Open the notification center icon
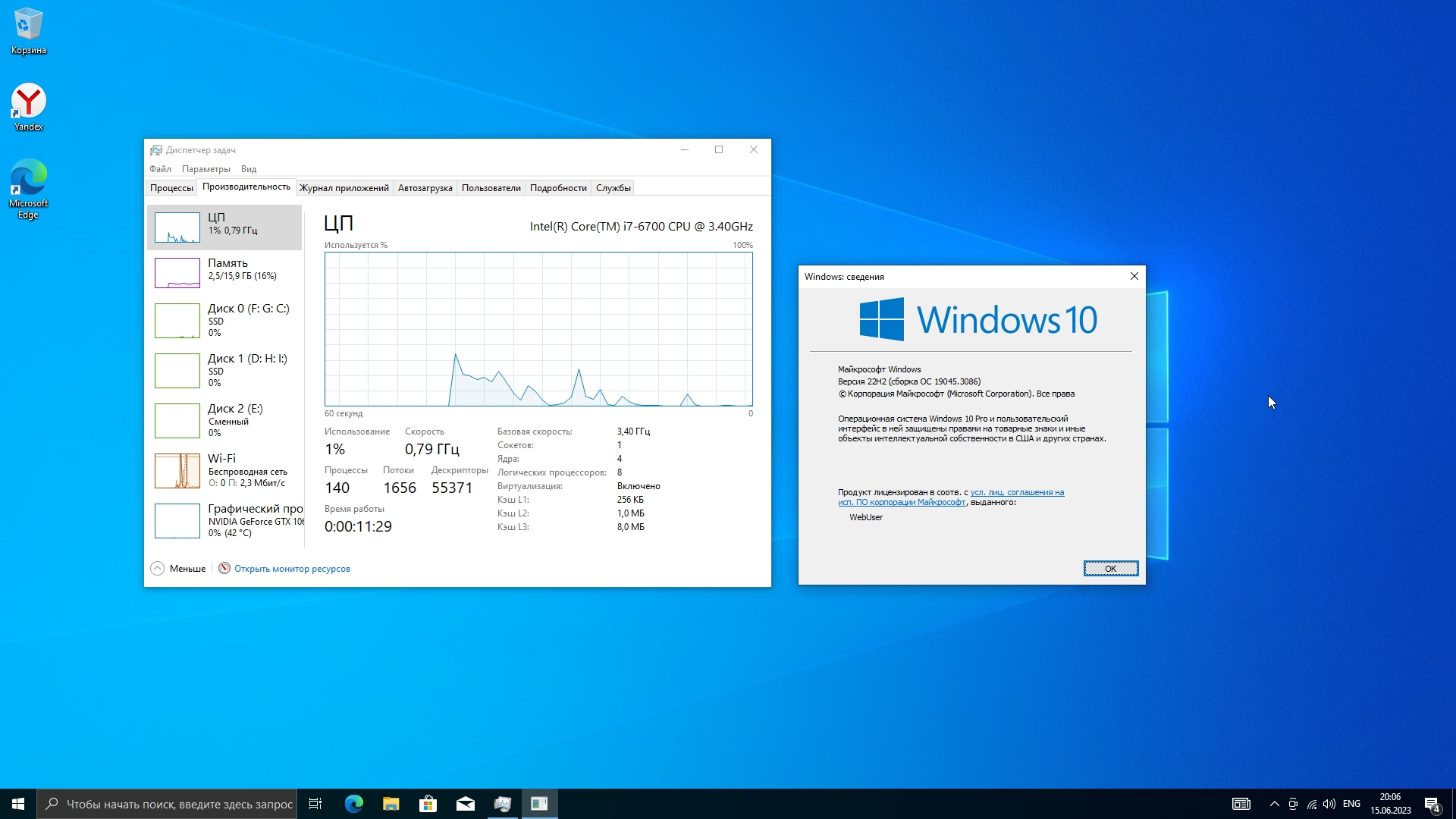The width and height of the screenshot is (1456, 819). tap(1432, 804)
